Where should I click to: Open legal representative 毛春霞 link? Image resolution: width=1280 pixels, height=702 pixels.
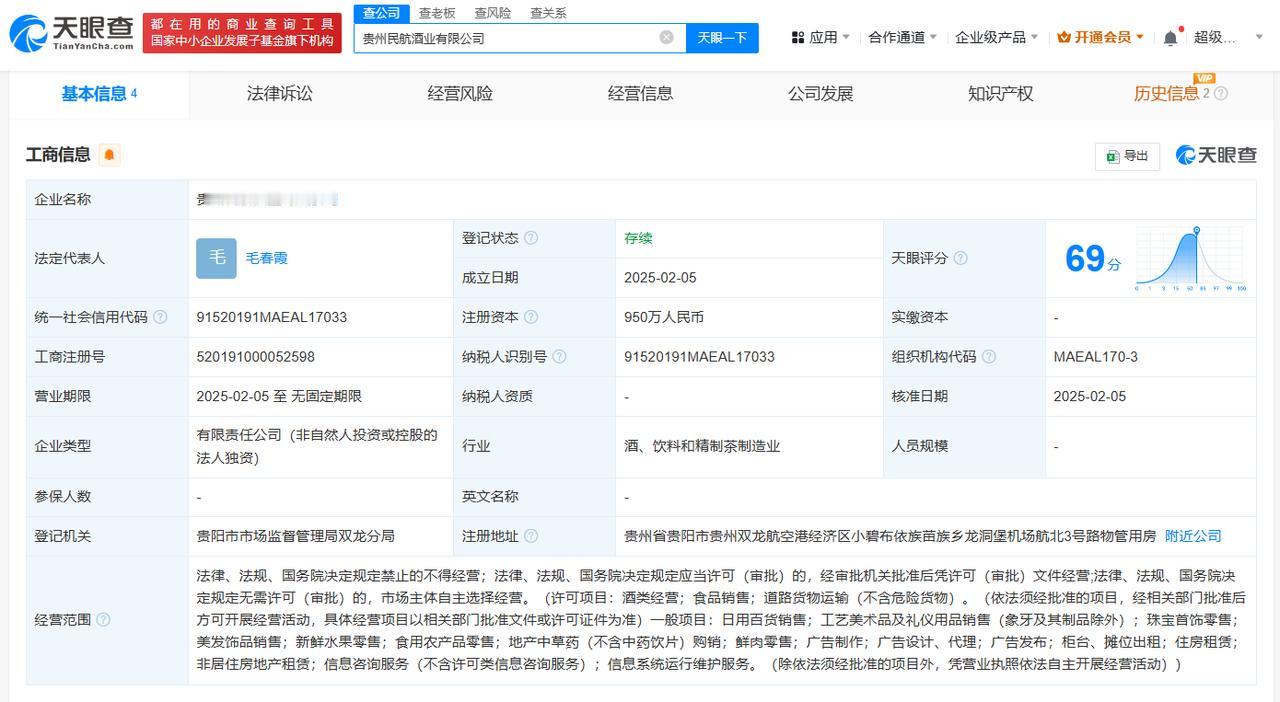[x=266, y=258]
